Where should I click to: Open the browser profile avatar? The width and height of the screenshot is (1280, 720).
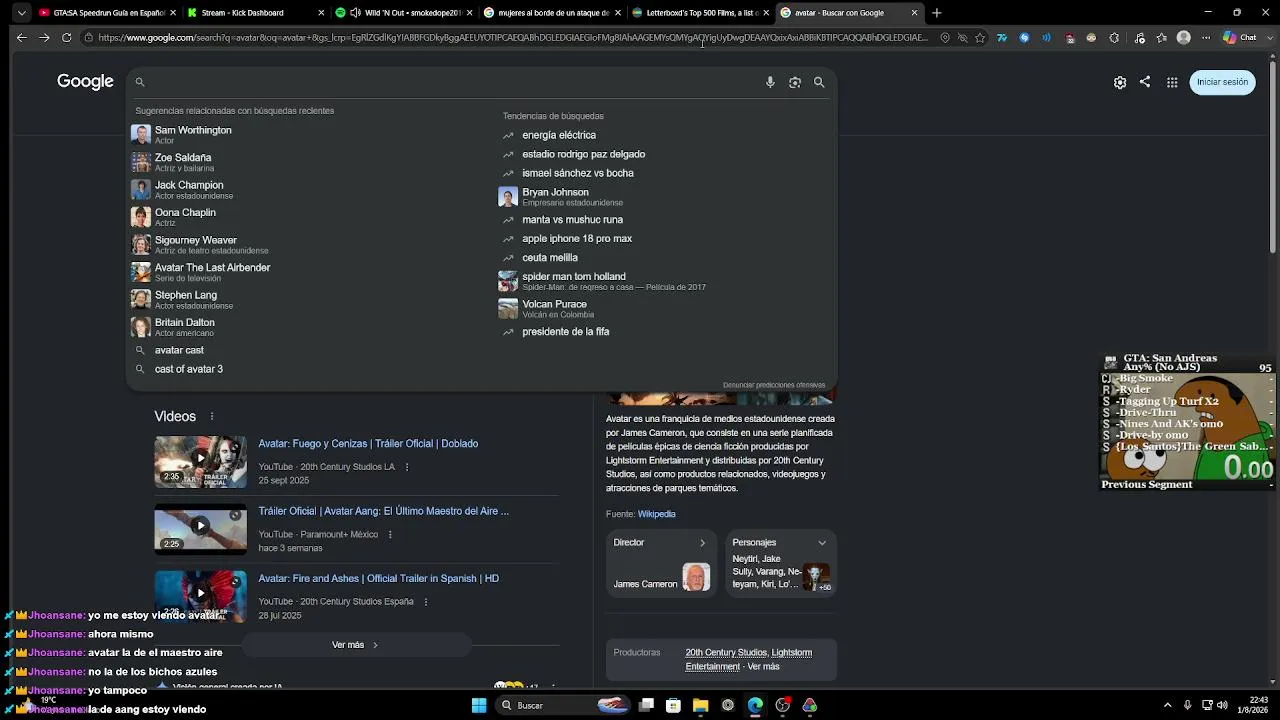[1184, 38]
